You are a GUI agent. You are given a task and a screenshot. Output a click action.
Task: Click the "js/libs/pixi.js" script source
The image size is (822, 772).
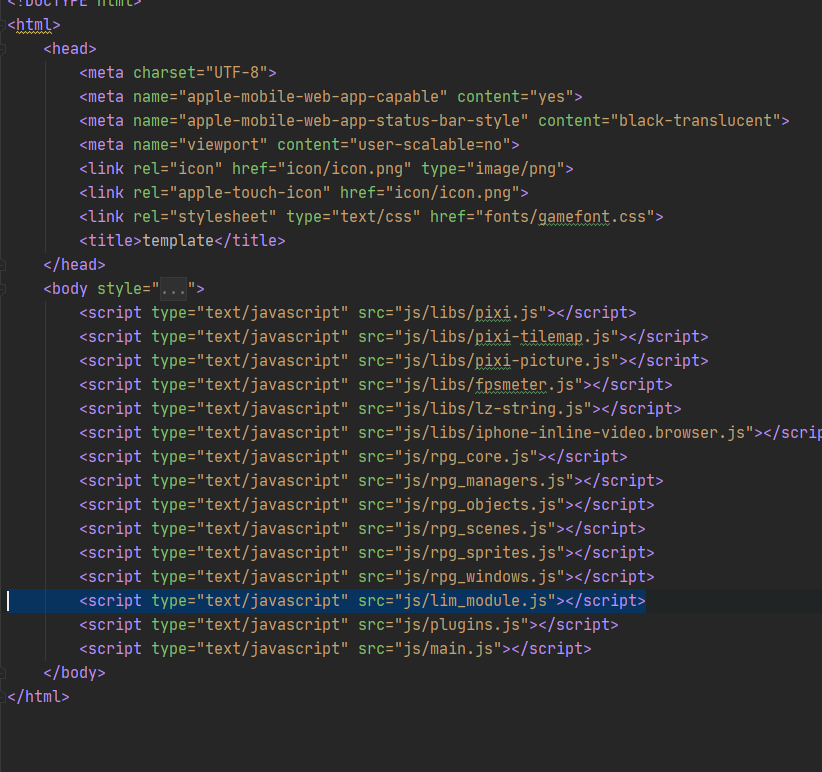[x=470, y=313]
